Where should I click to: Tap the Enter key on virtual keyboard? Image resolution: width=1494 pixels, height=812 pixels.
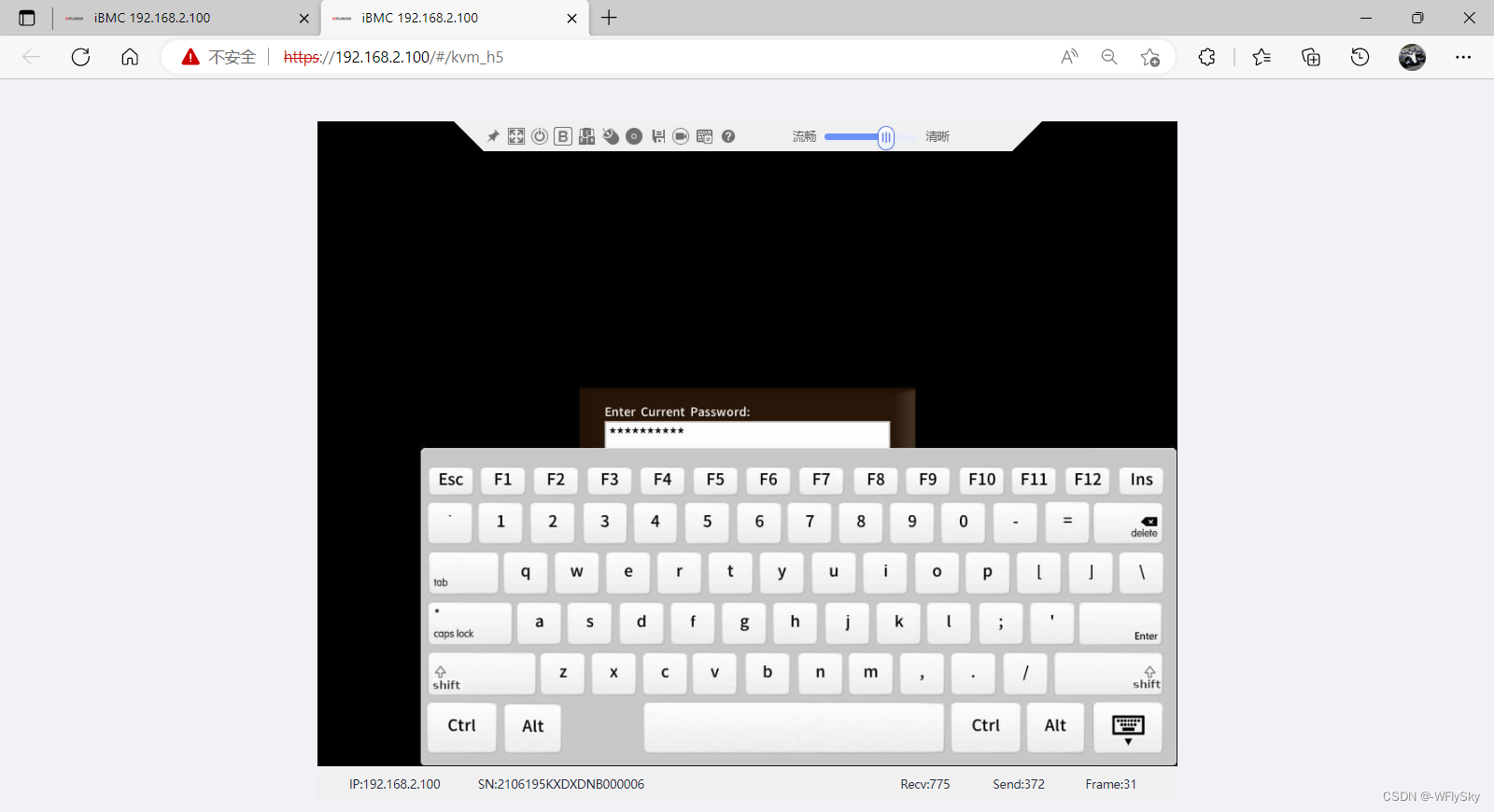(1120, 623)
